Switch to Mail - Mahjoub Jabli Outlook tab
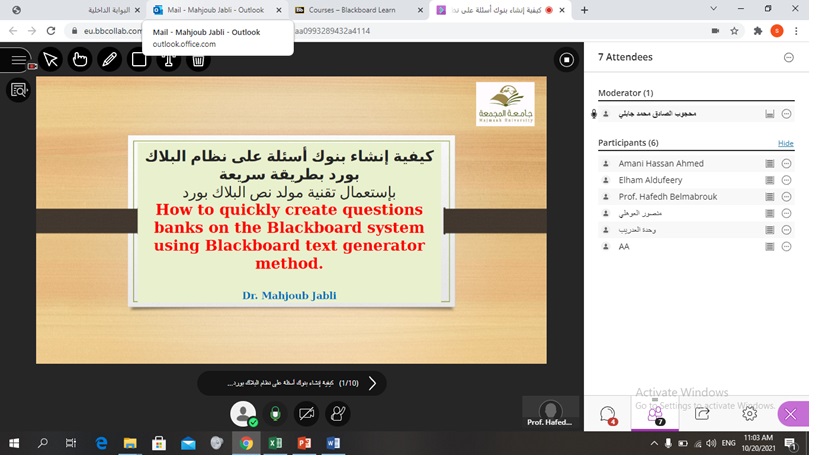Image resolution: width=819 pixels, height=460 pixels. tap(216, 10)
